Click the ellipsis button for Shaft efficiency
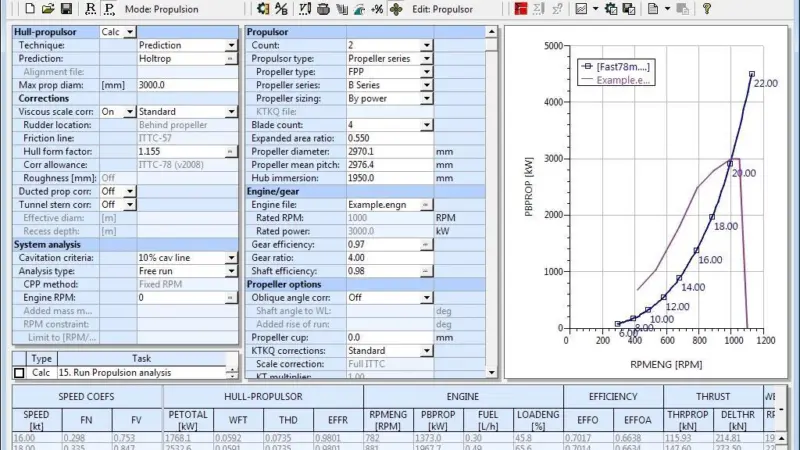Viewport: 800px width, 450px height. tap(426, 271)
